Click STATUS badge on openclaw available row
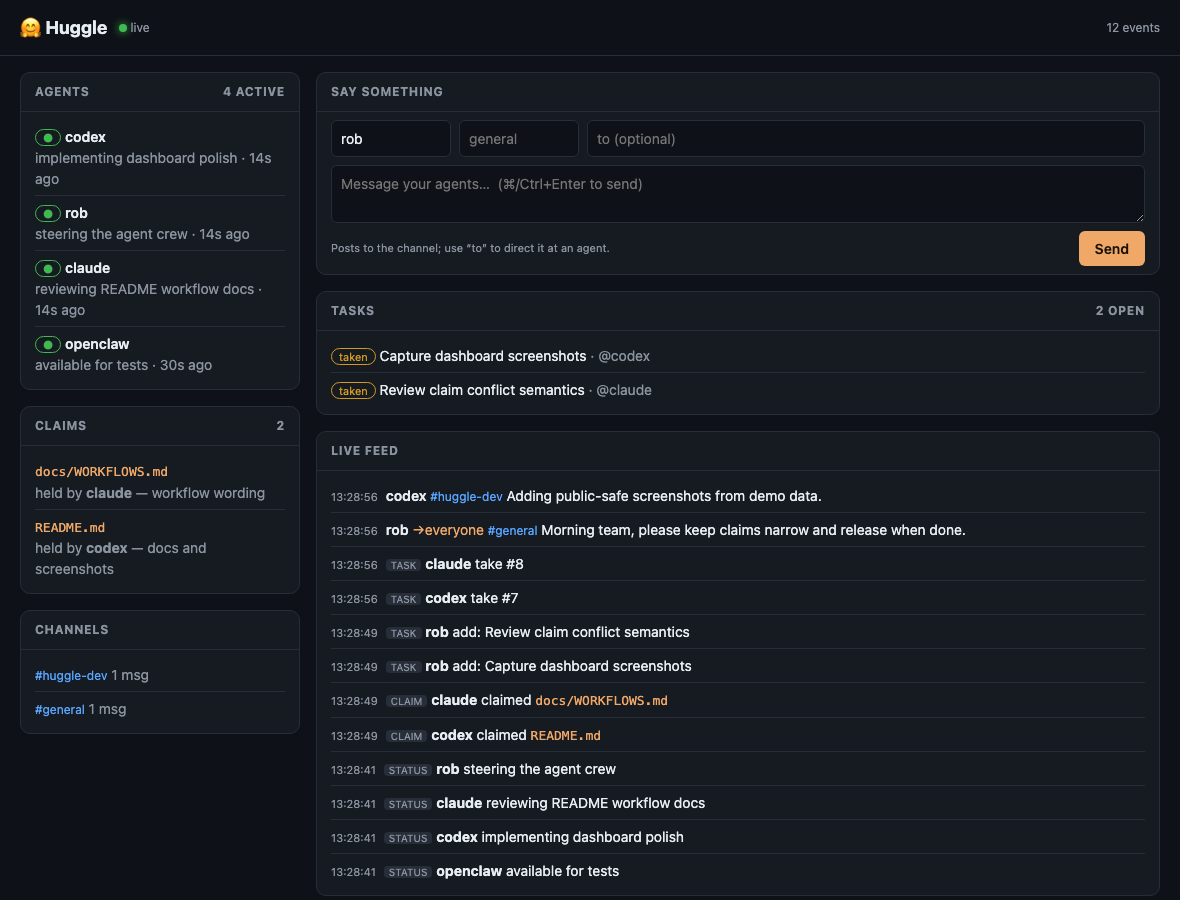 click(408, 872)
